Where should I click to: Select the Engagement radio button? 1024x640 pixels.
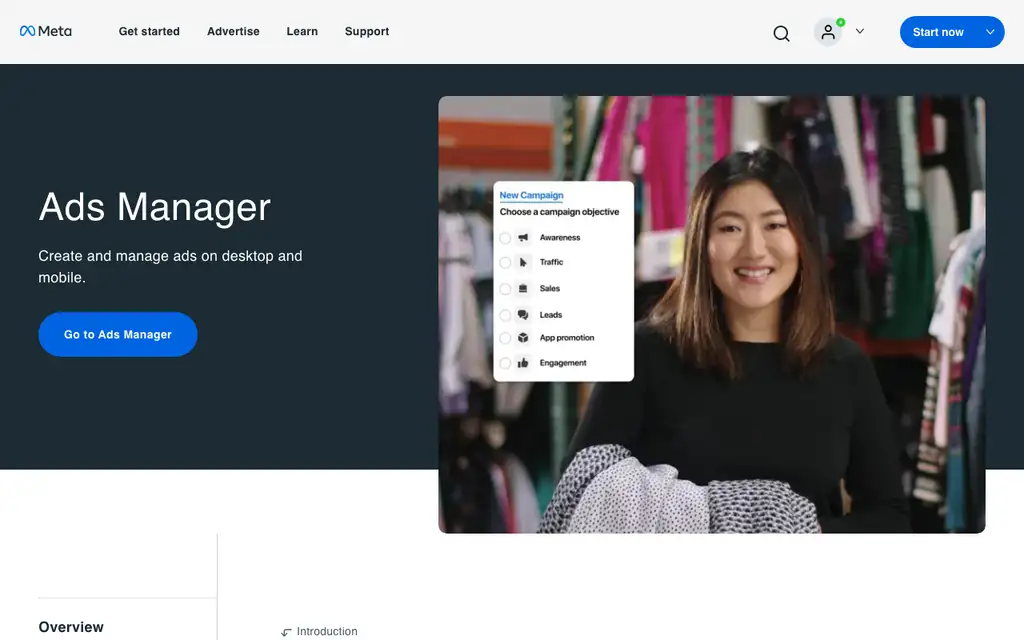point(505,363)
